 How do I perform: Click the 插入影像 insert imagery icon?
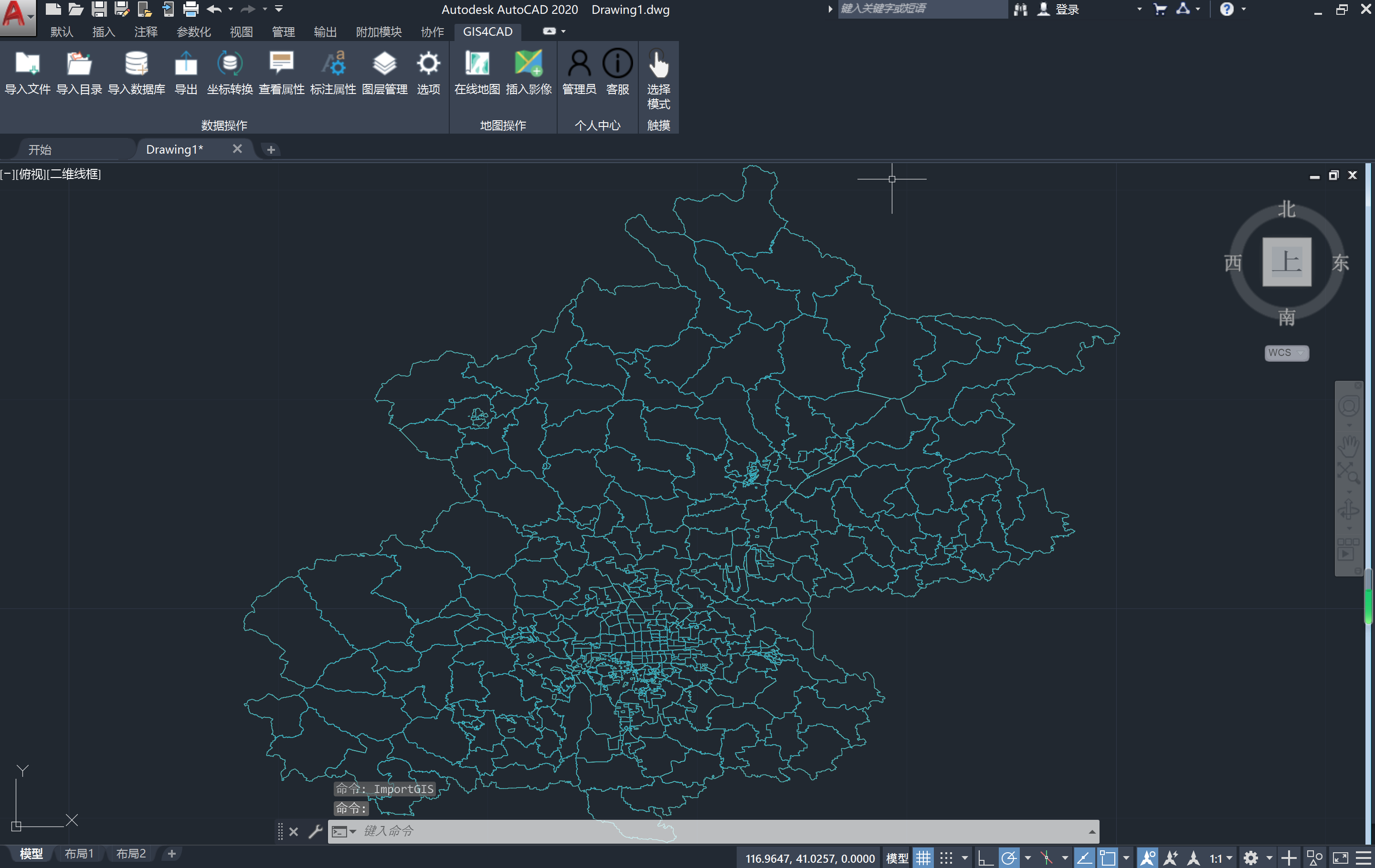pyautogui.click(x=528, y=64)
